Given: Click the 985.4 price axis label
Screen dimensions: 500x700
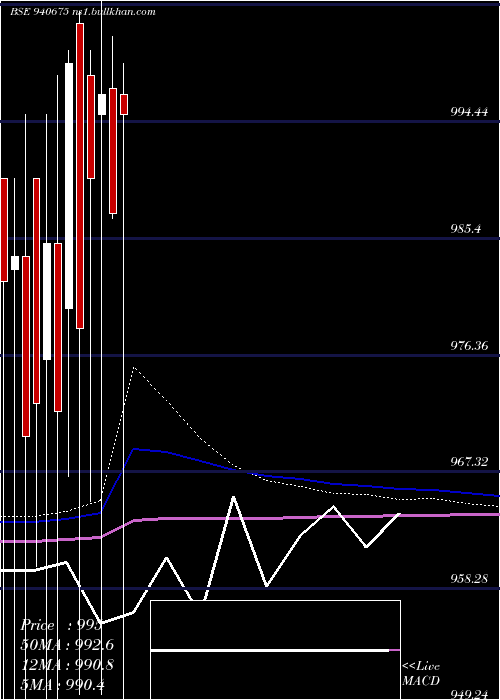Looking at the screenshot, I should point(465,229).
